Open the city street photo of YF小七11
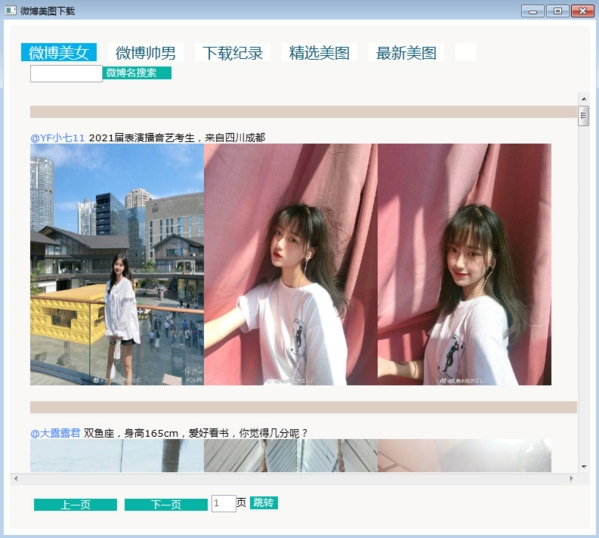599x538 pixels. (117, 264)
